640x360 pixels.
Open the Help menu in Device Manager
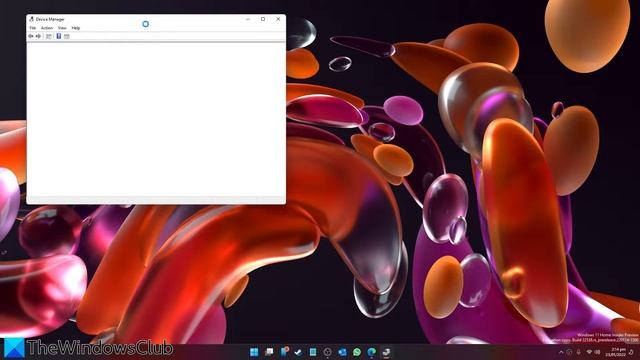pos(76,28)
